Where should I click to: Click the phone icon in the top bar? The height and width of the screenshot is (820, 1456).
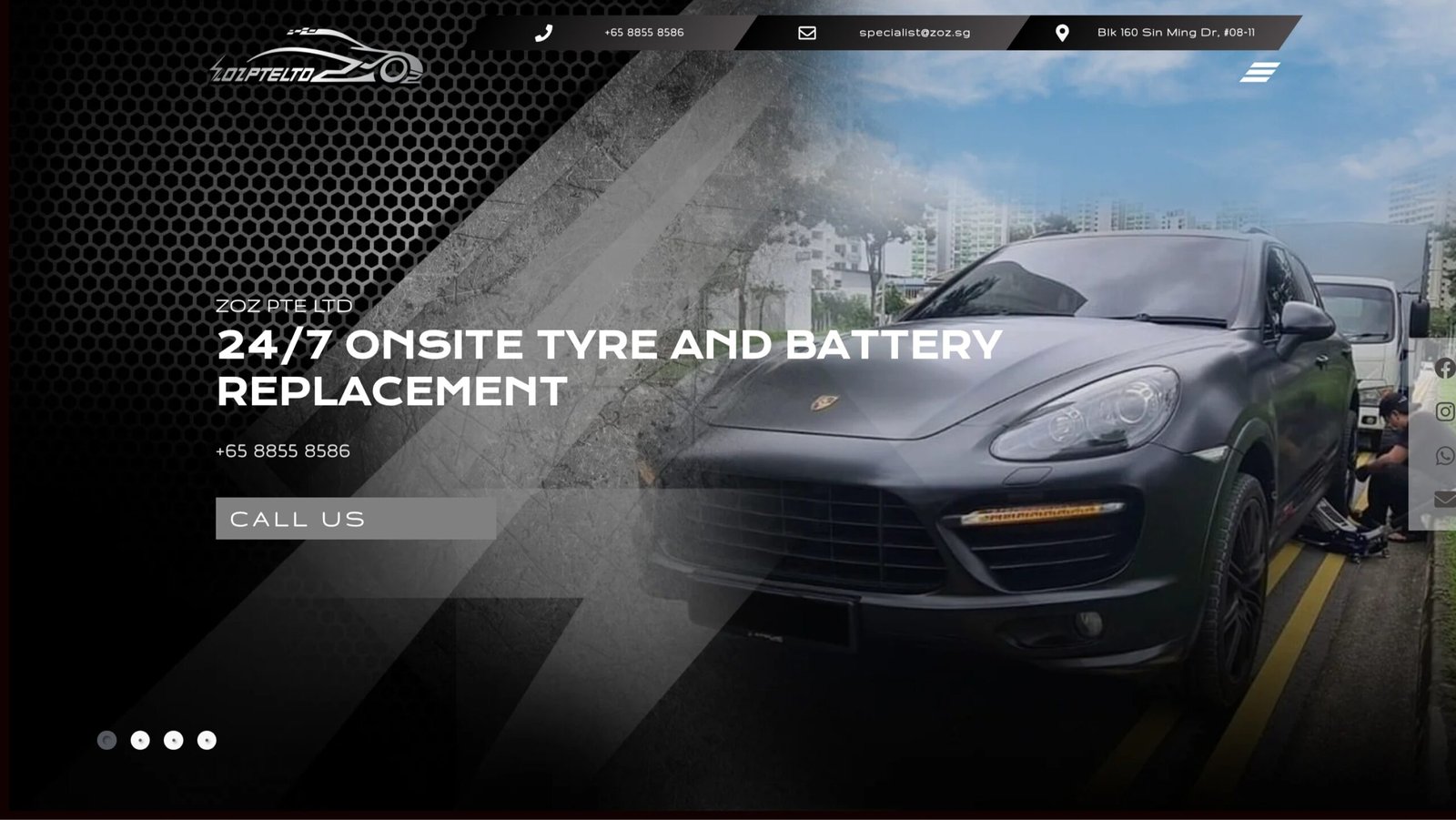[543, 33]
